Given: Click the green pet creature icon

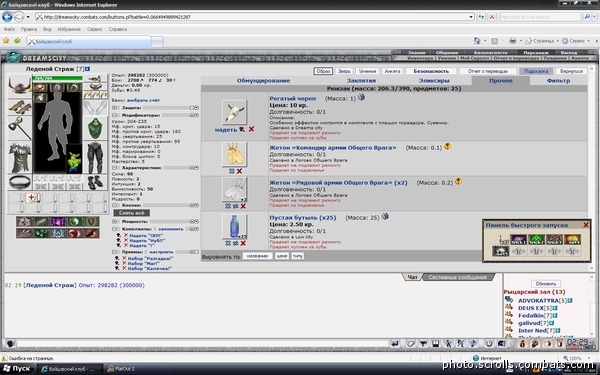Looking at the screenshot, I should point(75,160).
